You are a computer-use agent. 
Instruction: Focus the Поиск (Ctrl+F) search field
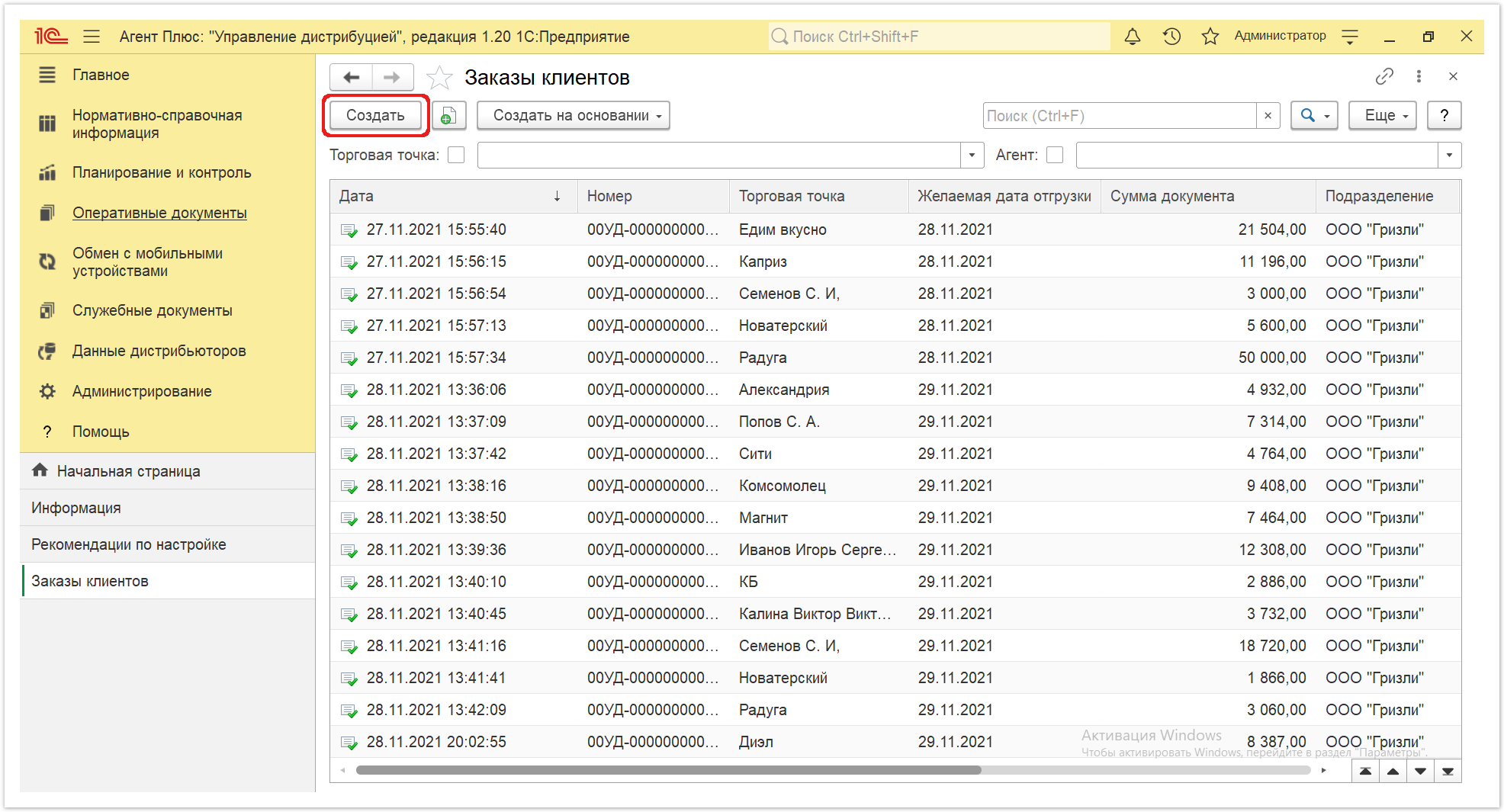pos(1120,116)
